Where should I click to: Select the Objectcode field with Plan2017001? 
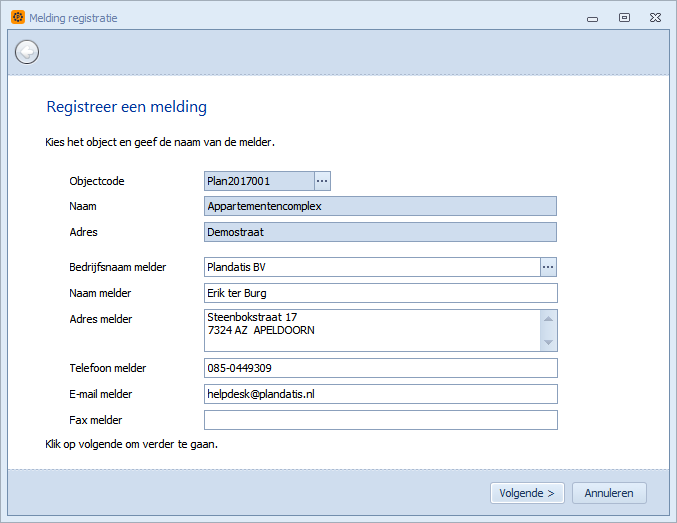click(259, 181)
